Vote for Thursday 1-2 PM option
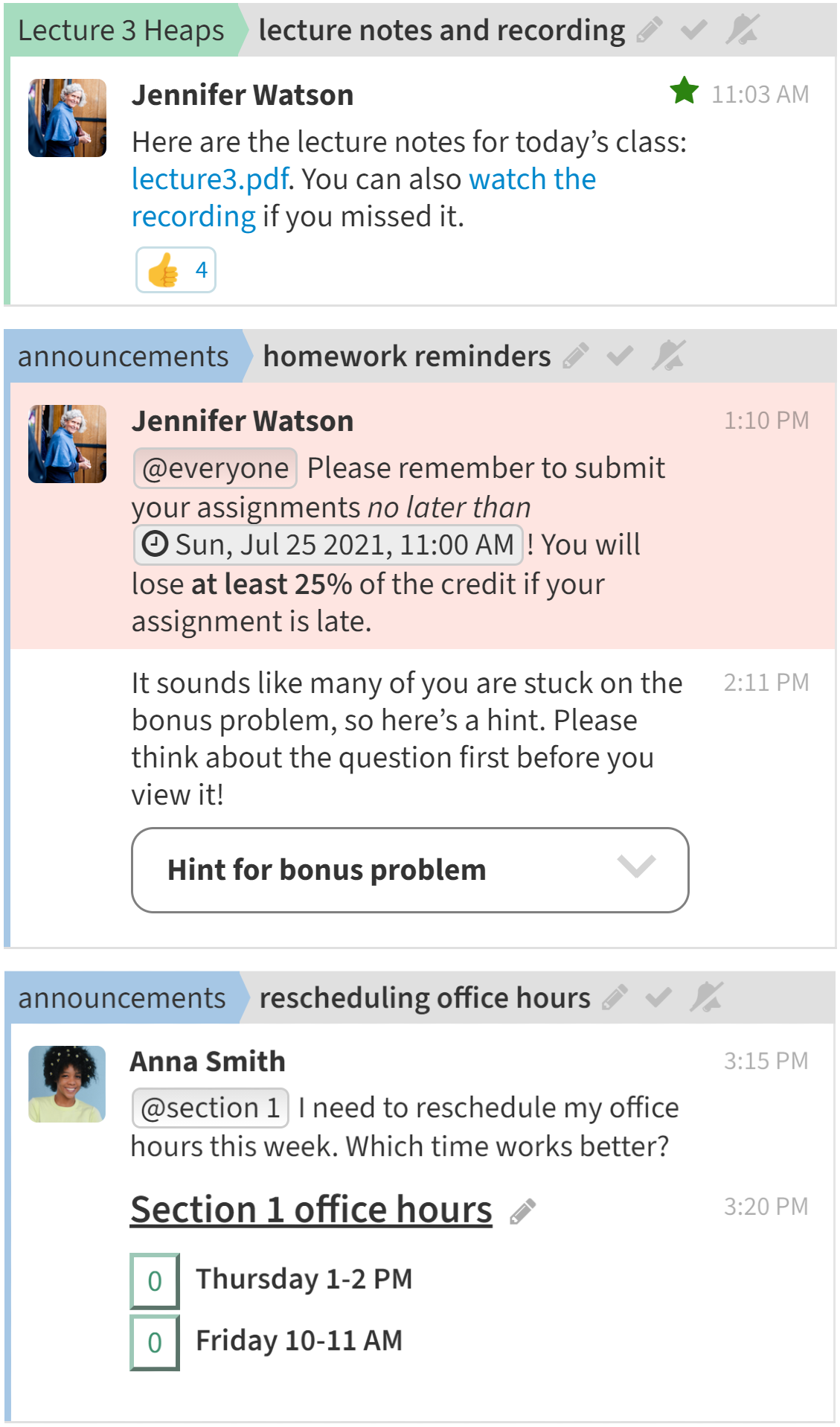This screenshot has height=1427, width=840. 155,1280
